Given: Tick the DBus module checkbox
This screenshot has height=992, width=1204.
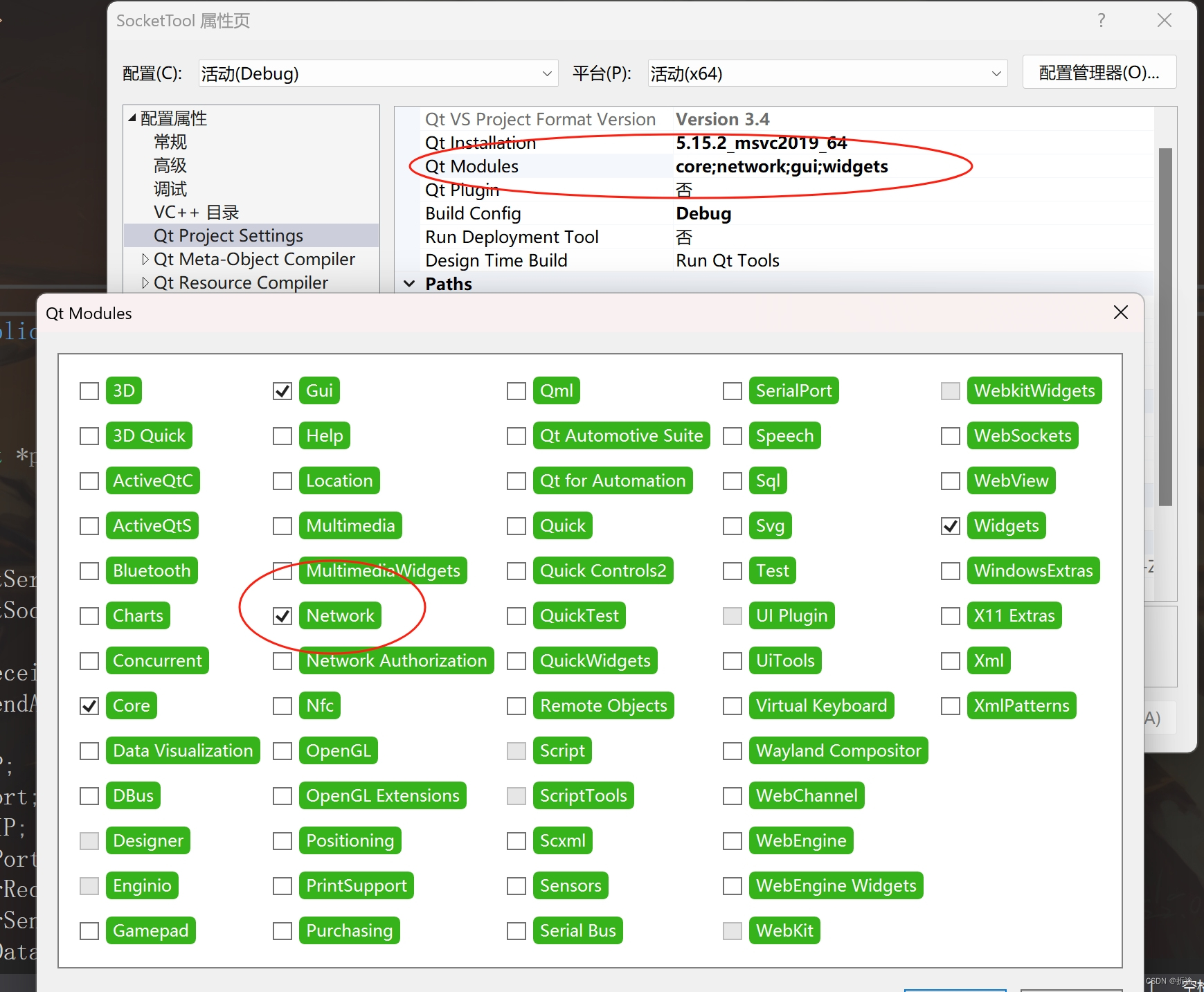Looking at the screenshot, I should [x=89, y=796].
